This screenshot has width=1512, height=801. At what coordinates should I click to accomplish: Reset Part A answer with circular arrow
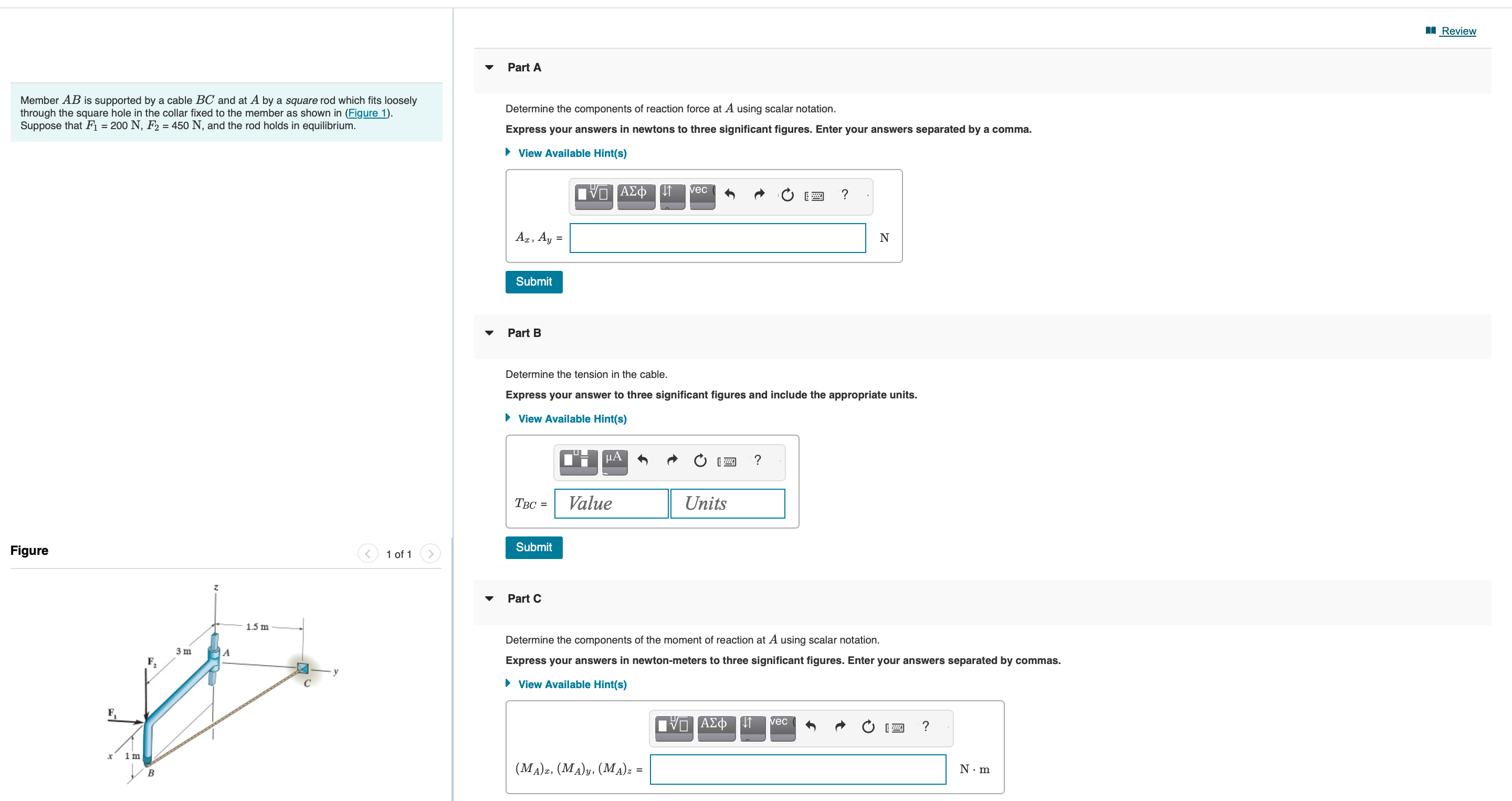pyautogui.click(x=787, y=195)
